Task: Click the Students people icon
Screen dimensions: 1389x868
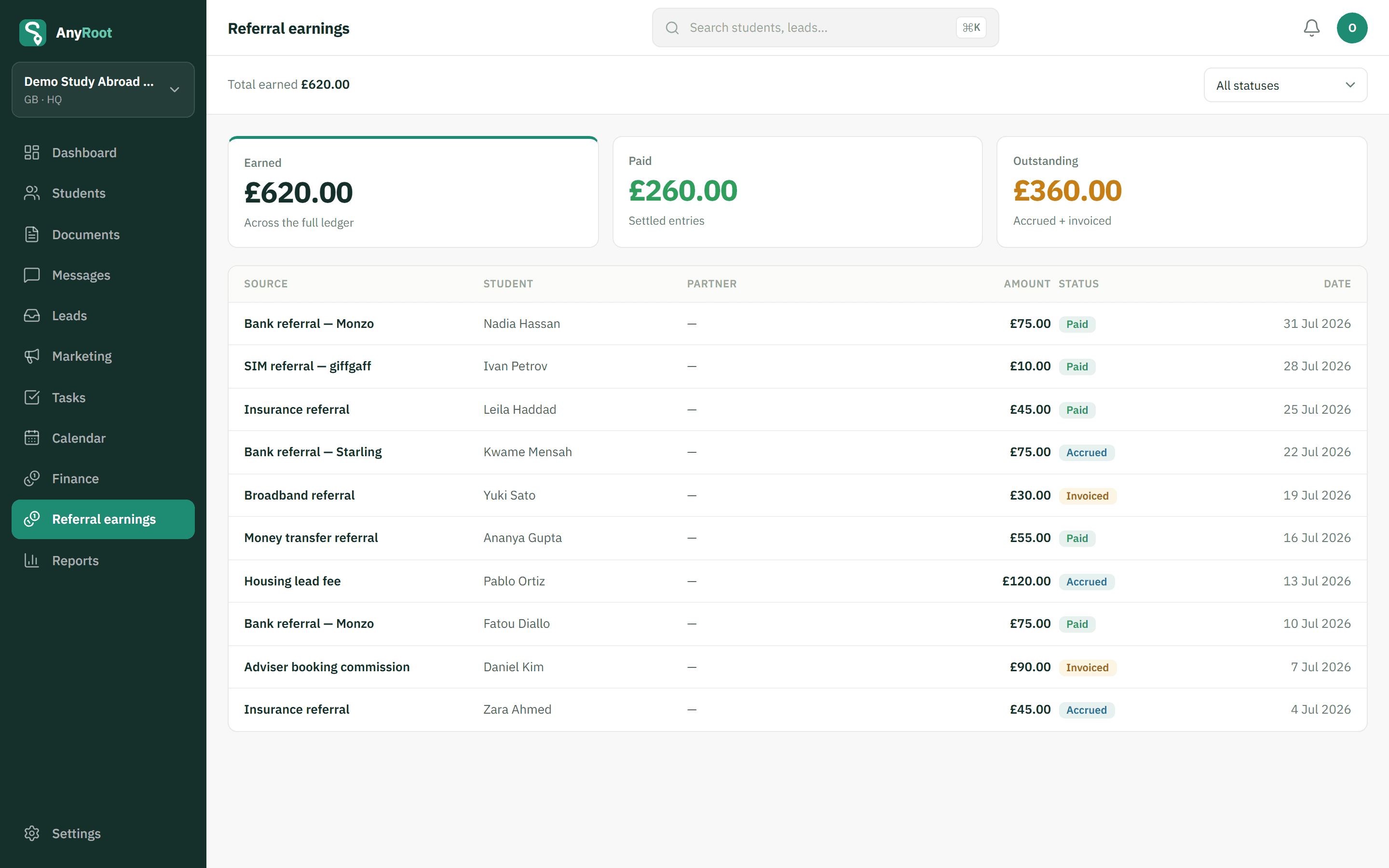Action: coord(31,193)
